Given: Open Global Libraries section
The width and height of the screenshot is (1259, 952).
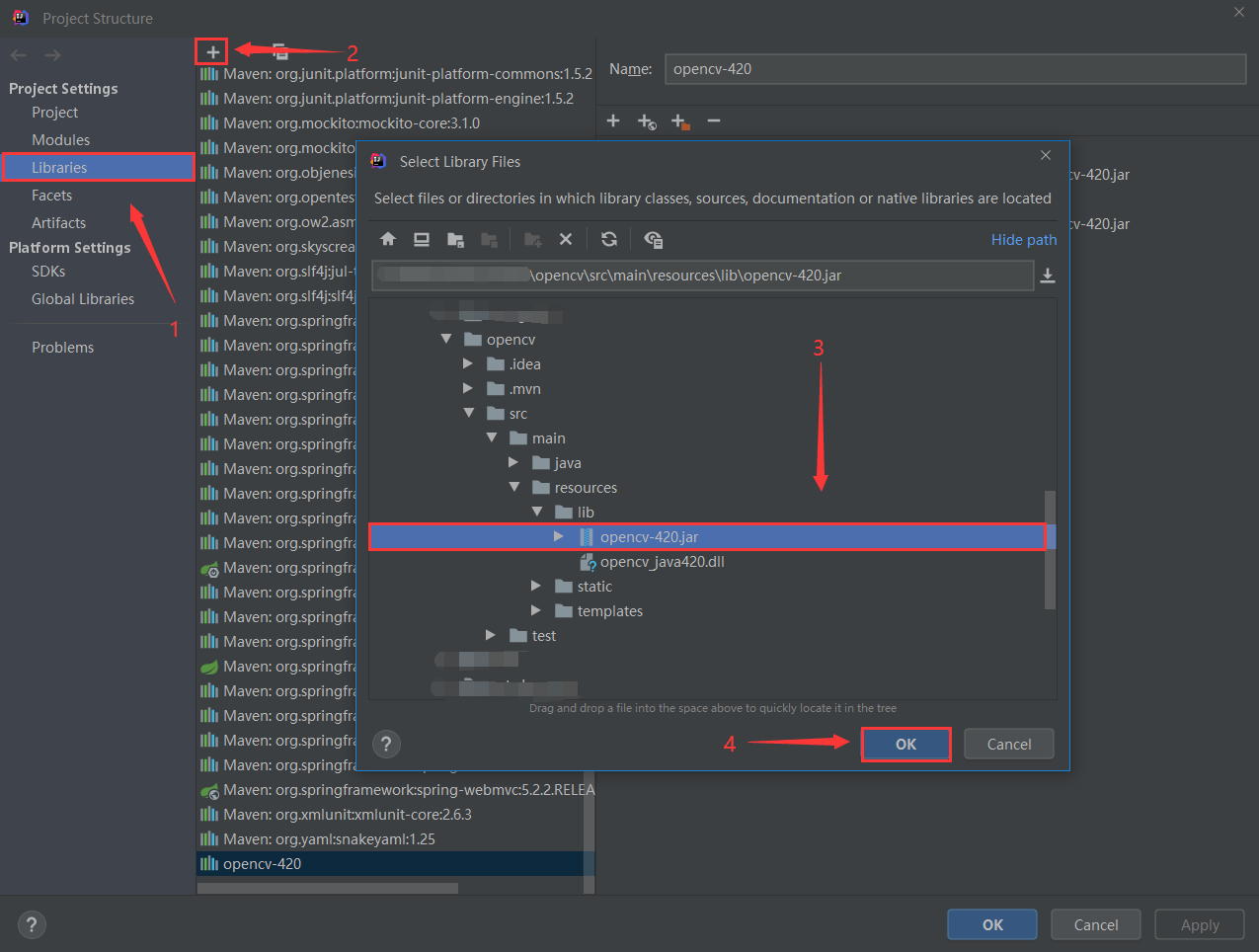Looking at the screenshot, I should [x=83, y=299].
